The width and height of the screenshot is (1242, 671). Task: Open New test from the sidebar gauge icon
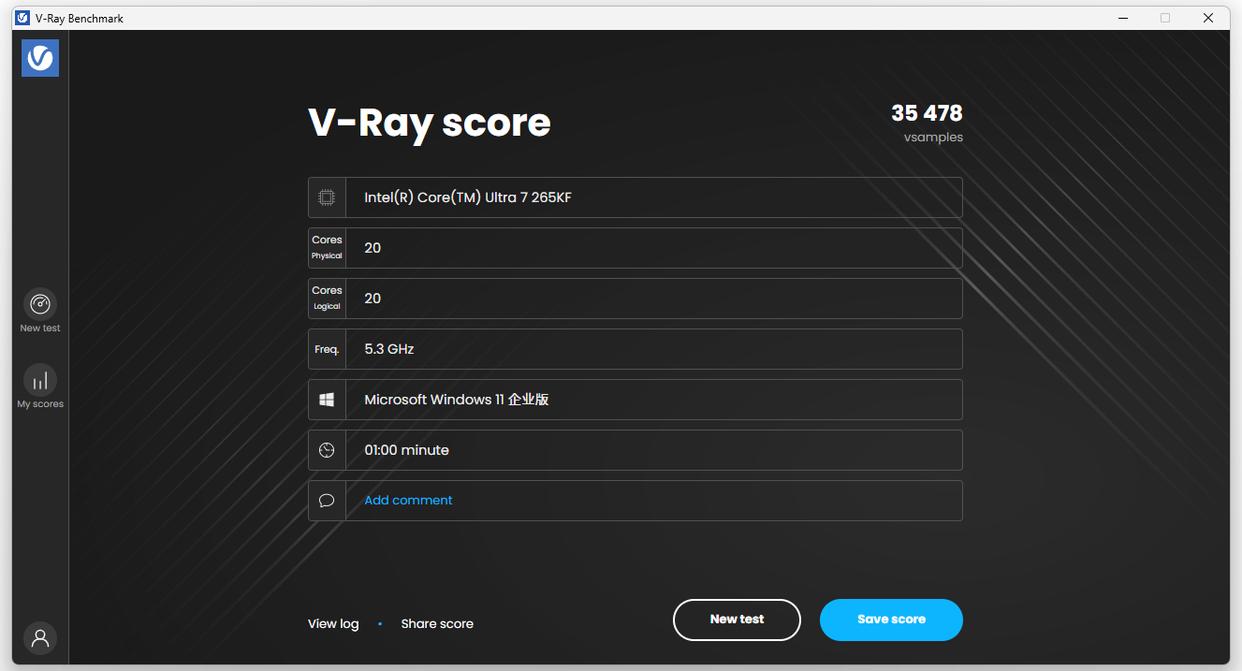40,303
